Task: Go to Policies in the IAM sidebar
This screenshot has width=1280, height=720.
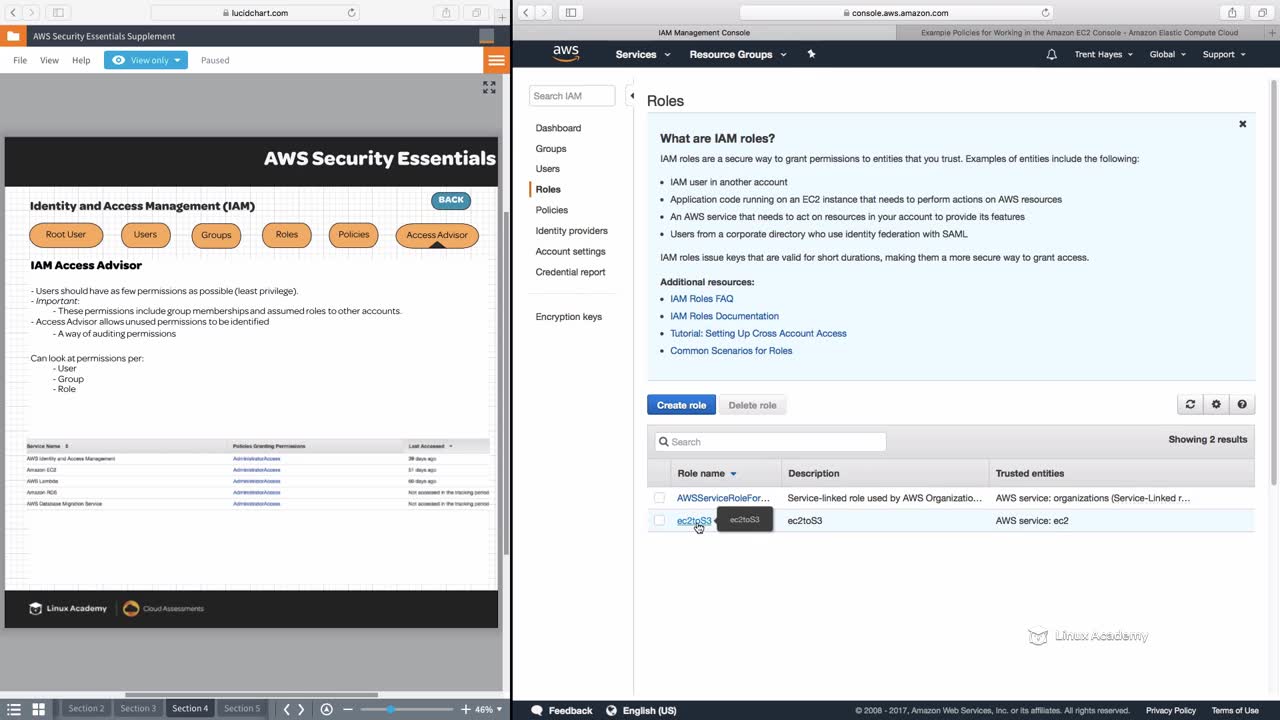Action: [x=552, y=210]
